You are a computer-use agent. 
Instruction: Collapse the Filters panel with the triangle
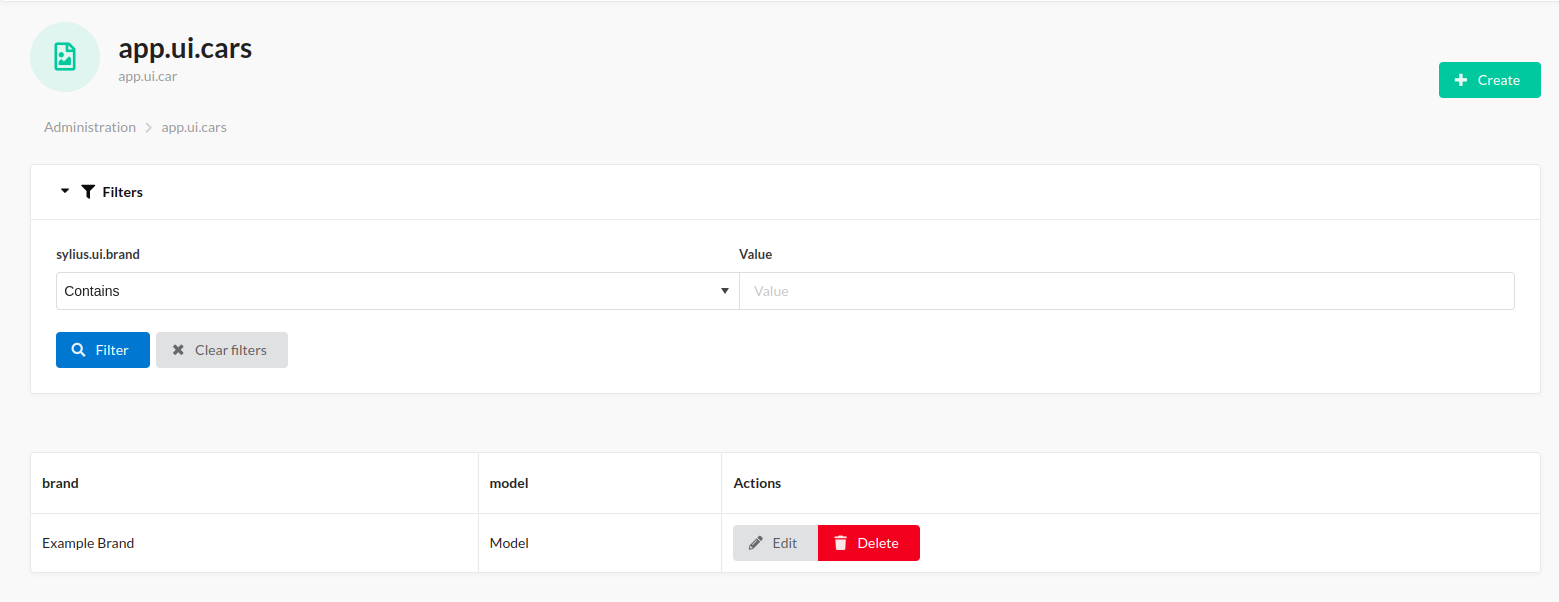tap(65, 191)
